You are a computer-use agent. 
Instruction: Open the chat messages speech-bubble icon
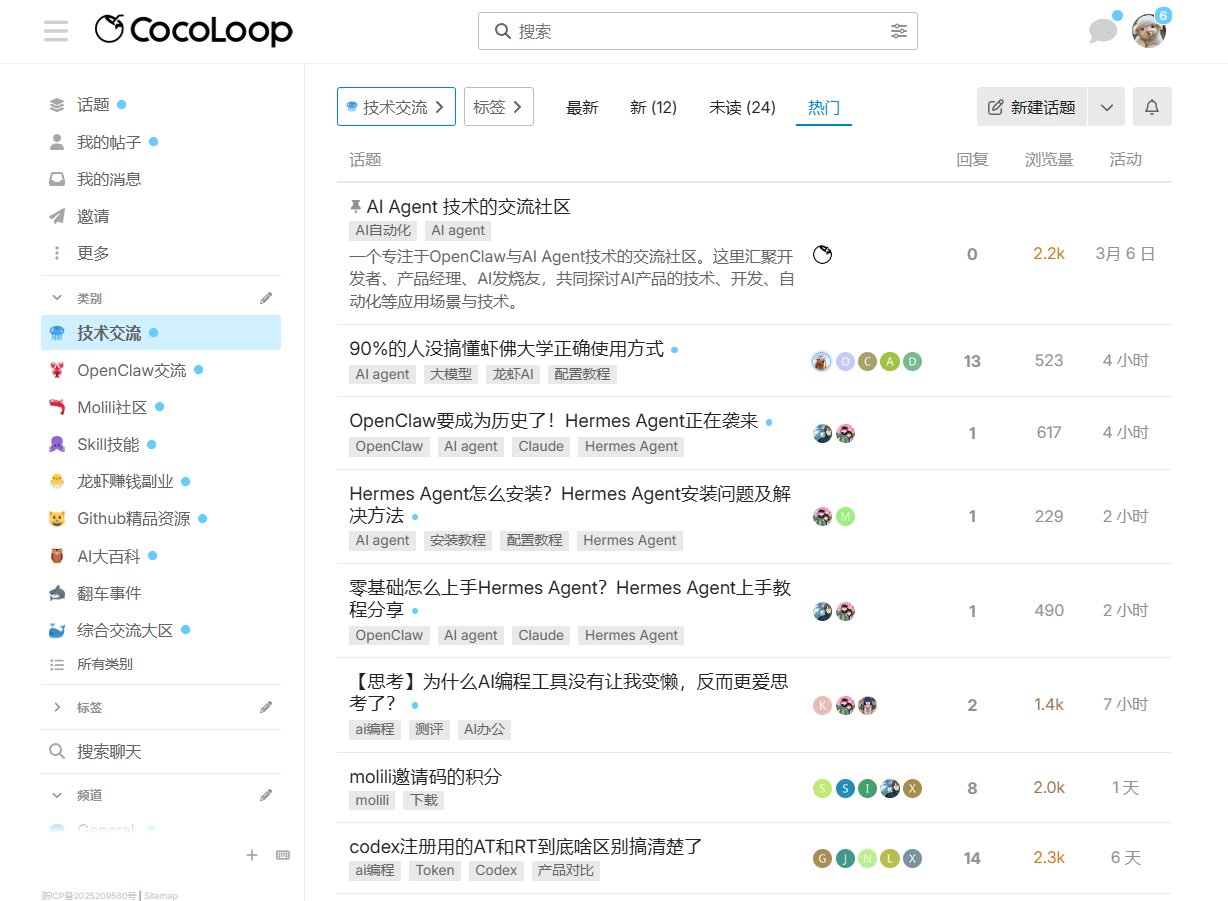pyautogui.click(x=1102, y=31)
